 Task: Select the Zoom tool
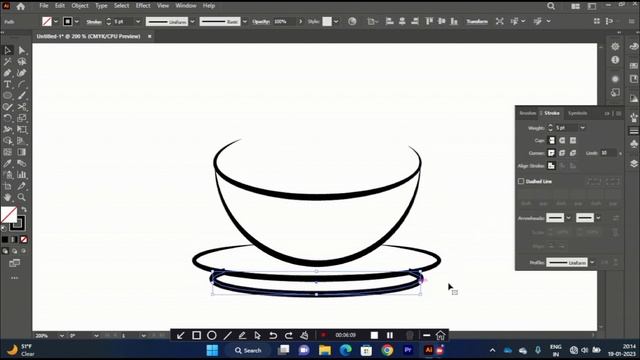[x=22, y=197]
